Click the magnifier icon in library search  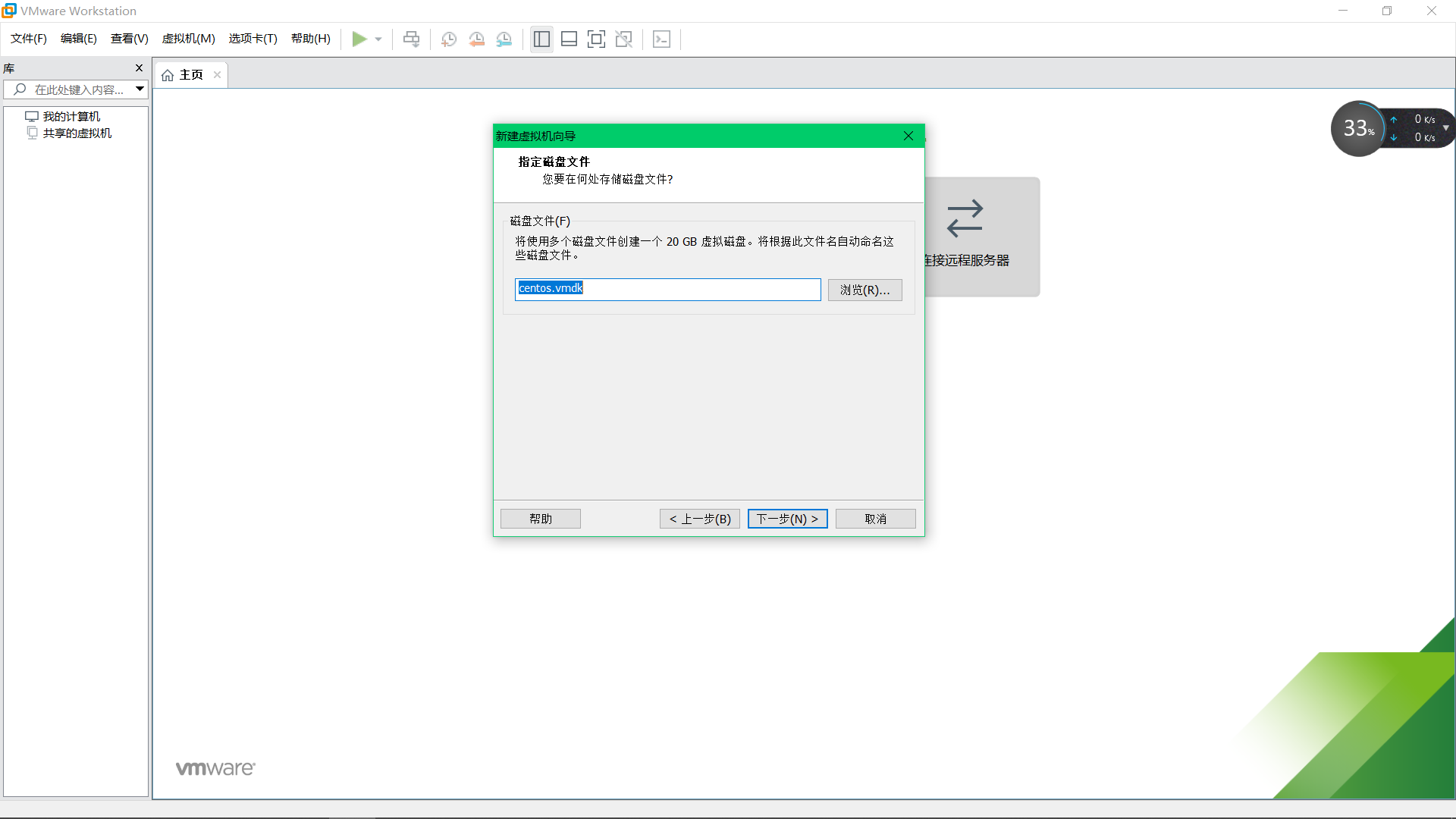click(x=20, y=89)
